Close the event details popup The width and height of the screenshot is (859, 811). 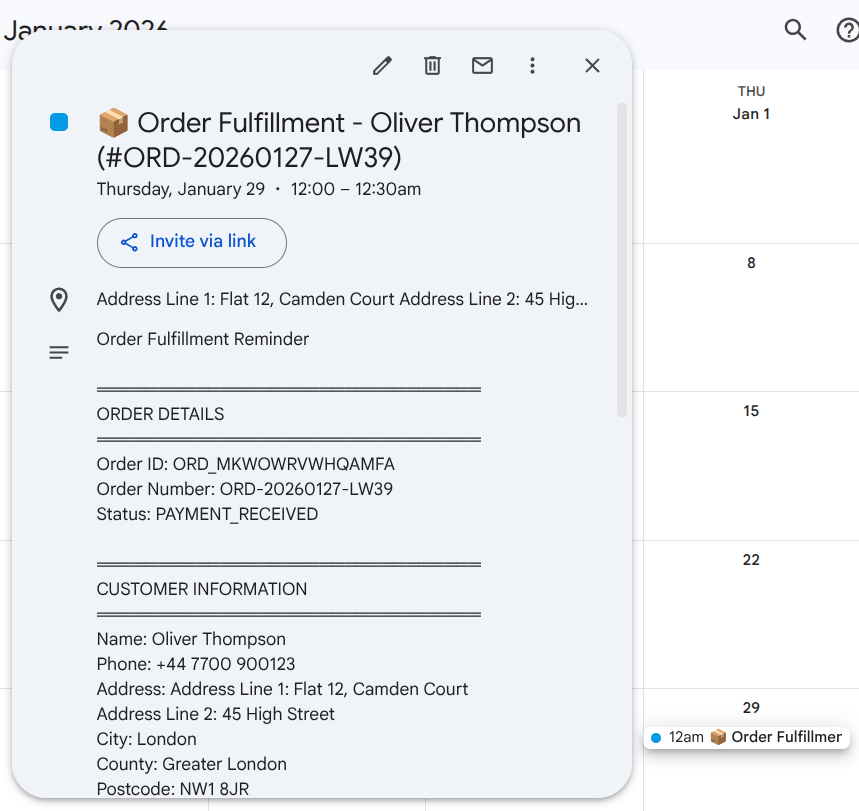point(592,66)
